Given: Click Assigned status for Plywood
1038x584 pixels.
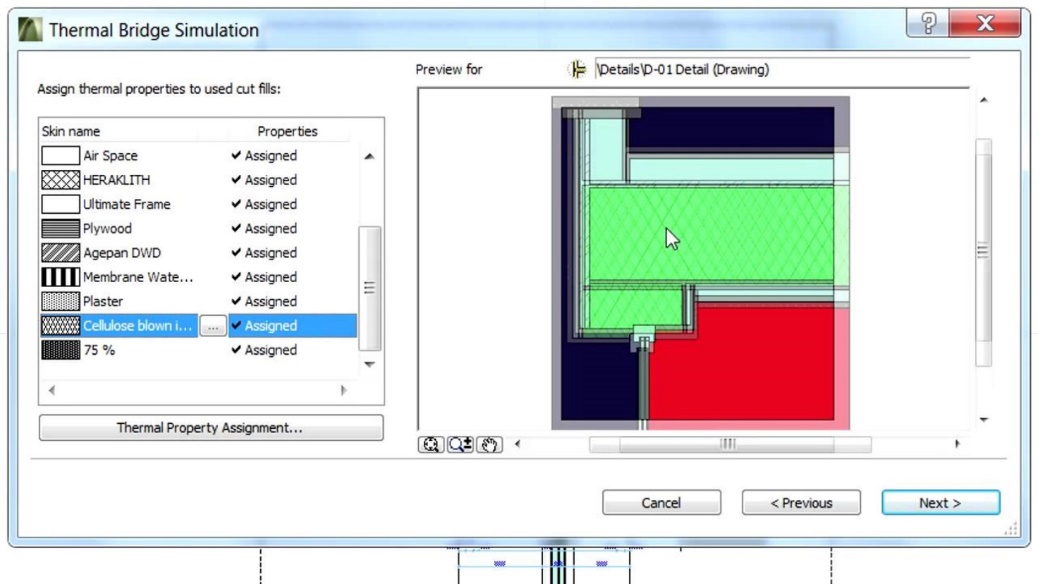Looking at the screenshot, I should (264, 228).
